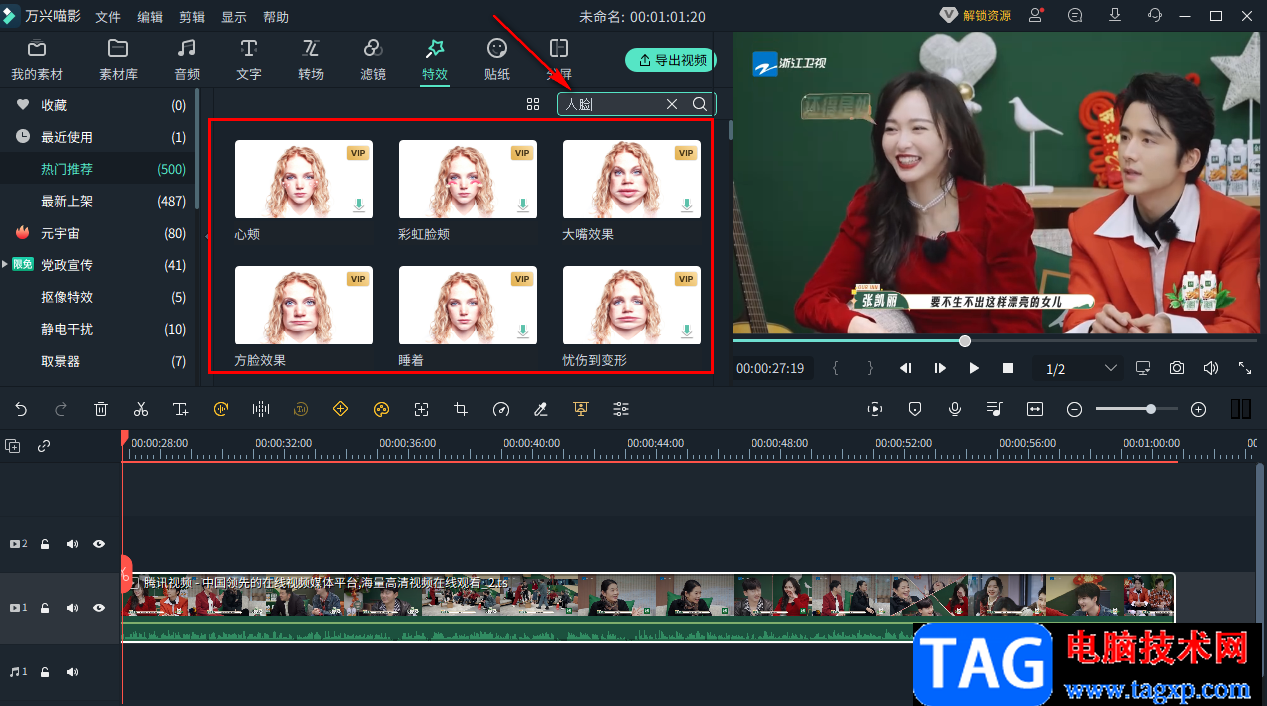Click the 导出视频 export button
Image resolution: width=1267 pixels, height=706 pixels.
click(x=672, y=60)
